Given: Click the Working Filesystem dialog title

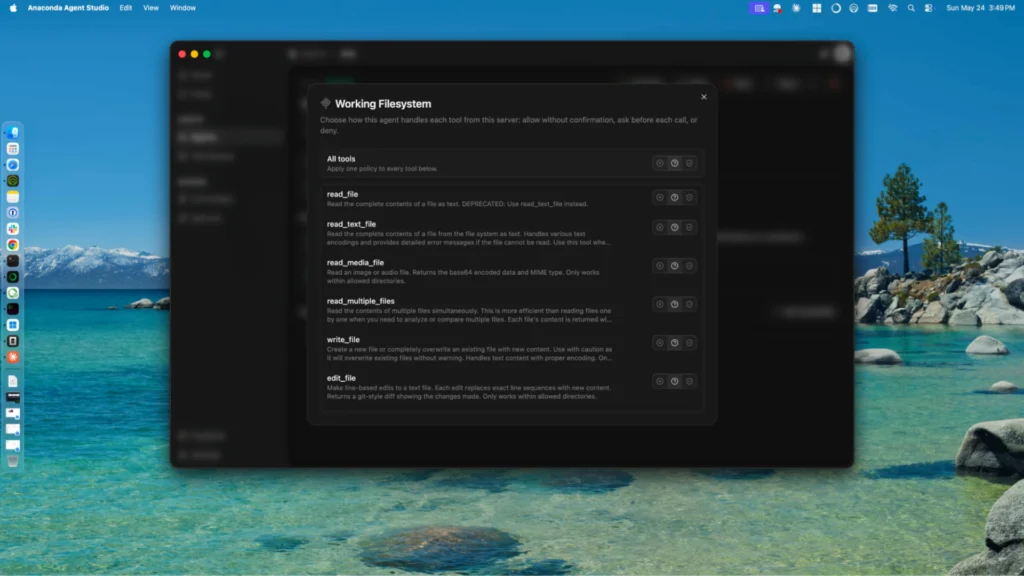Looking at the screenshot, I should (383, 104).
